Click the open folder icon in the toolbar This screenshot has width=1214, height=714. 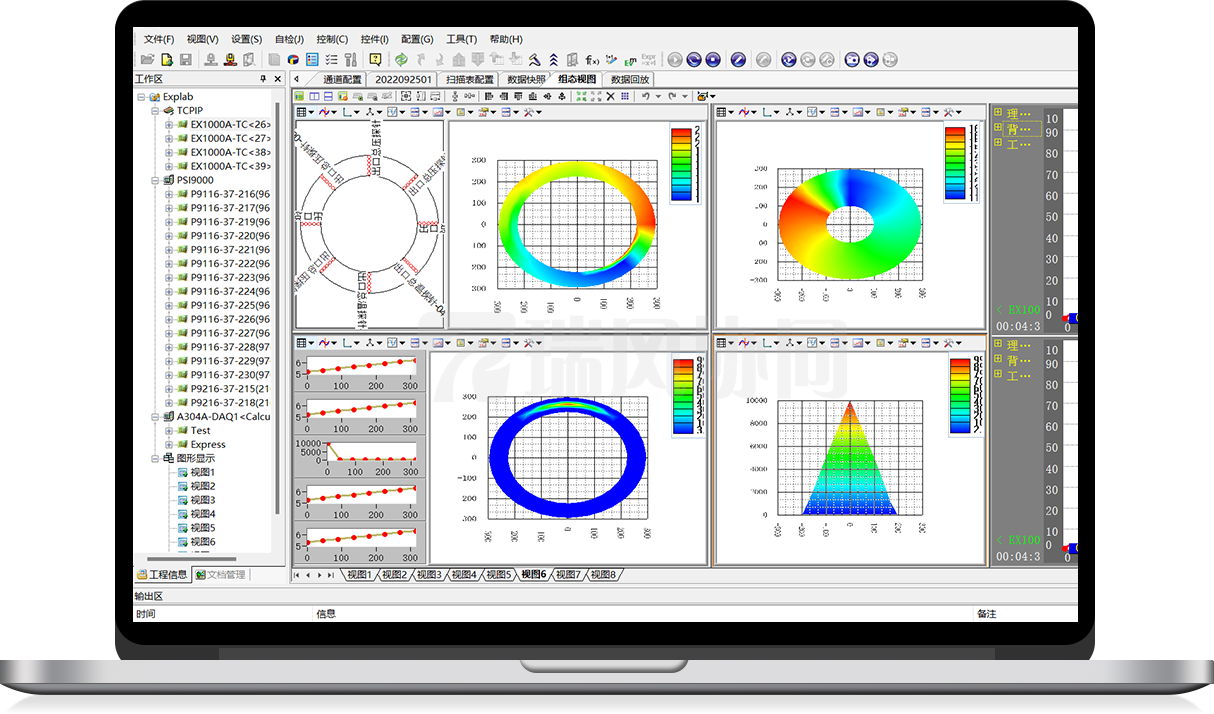click(147, 60)
